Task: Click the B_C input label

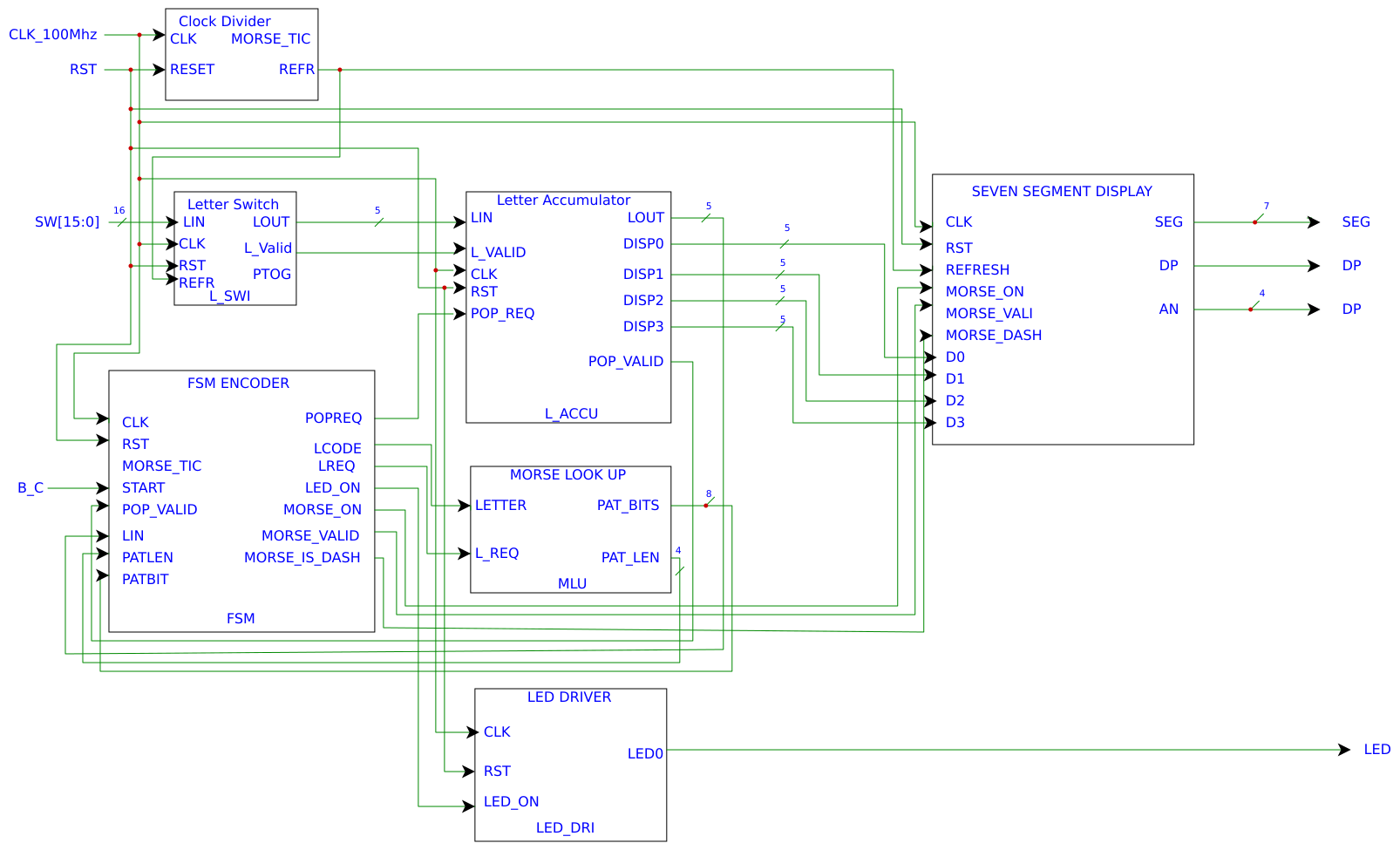Action: 31,488
